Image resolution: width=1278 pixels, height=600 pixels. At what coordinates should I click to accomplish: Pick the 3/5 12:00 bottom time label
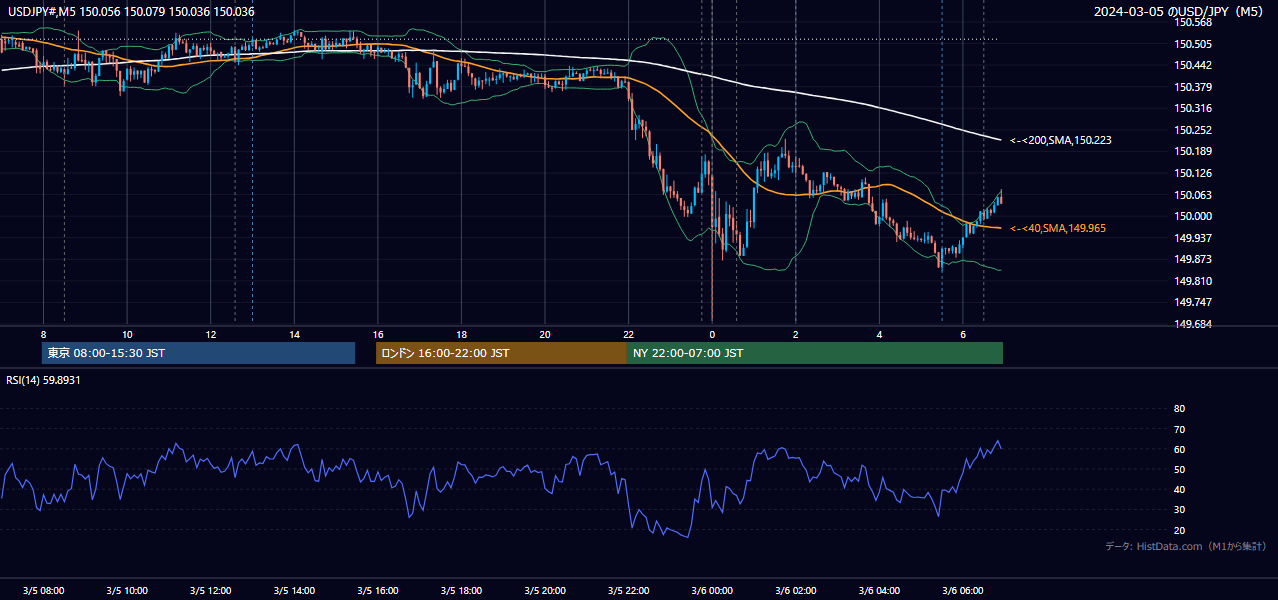pyautogui.click(x=211, y=591)
